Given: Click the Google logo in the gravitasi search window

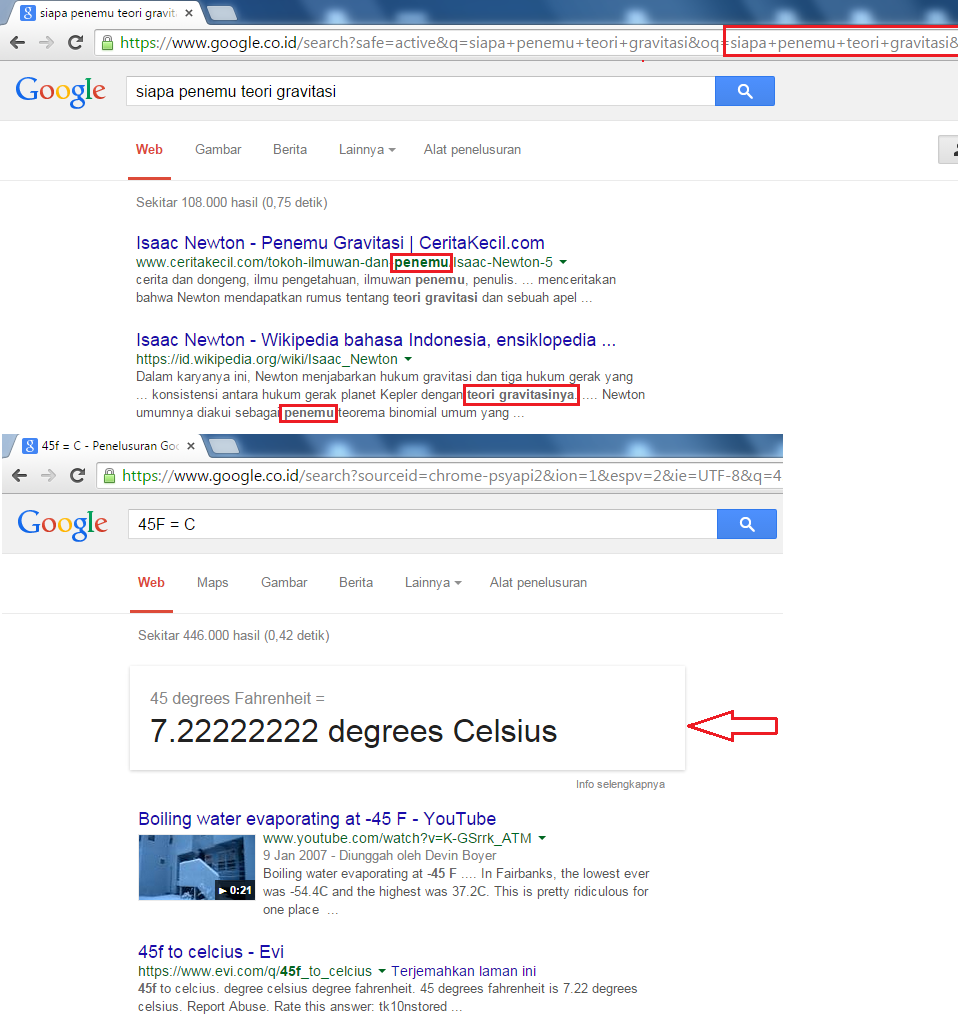Looking at the screenshot, I should coord(60,91).
